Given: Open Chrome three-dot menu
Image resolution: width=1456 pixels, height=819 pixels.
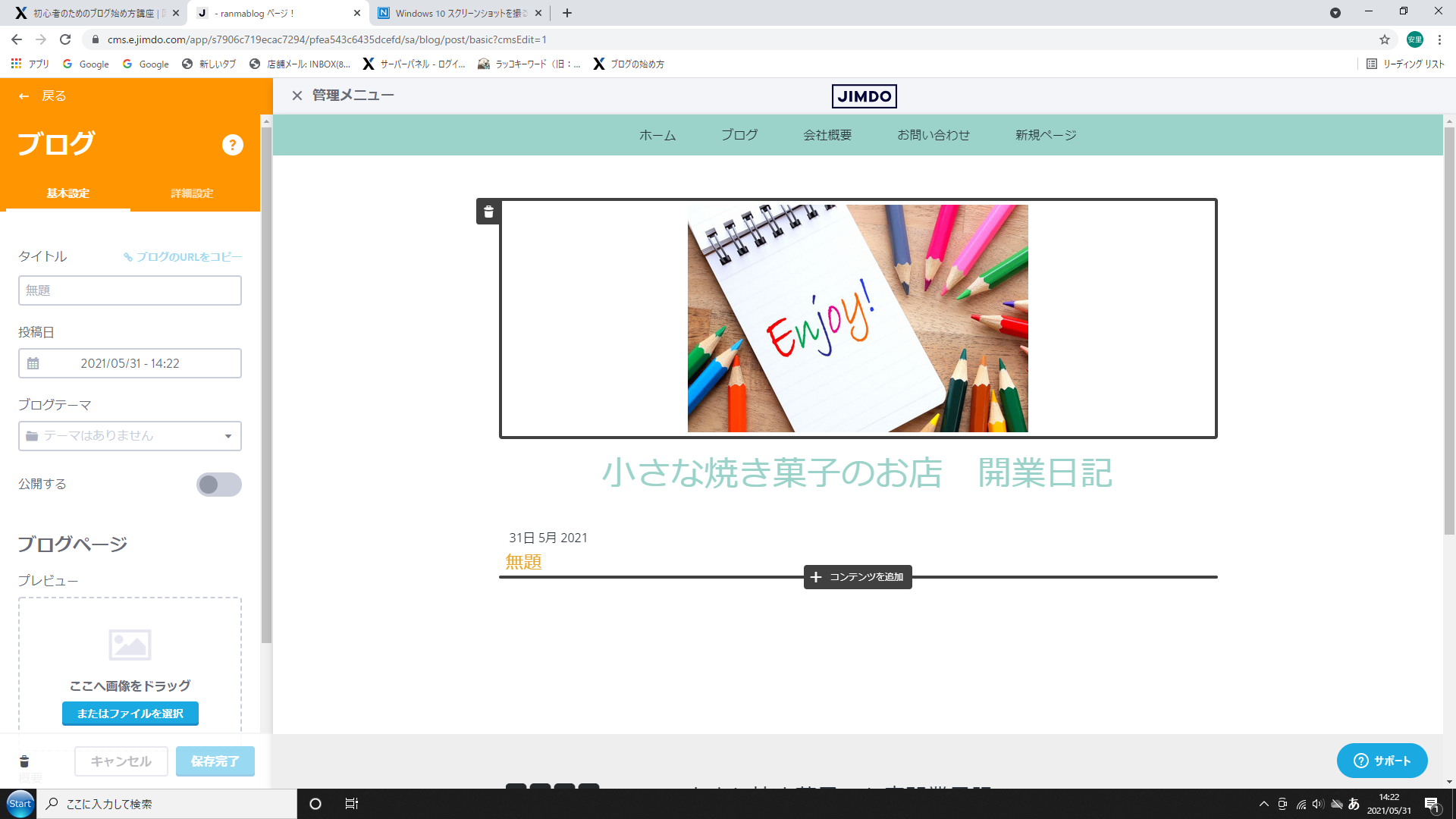Looking at the screenshot, I should [x=1439, y=39].
